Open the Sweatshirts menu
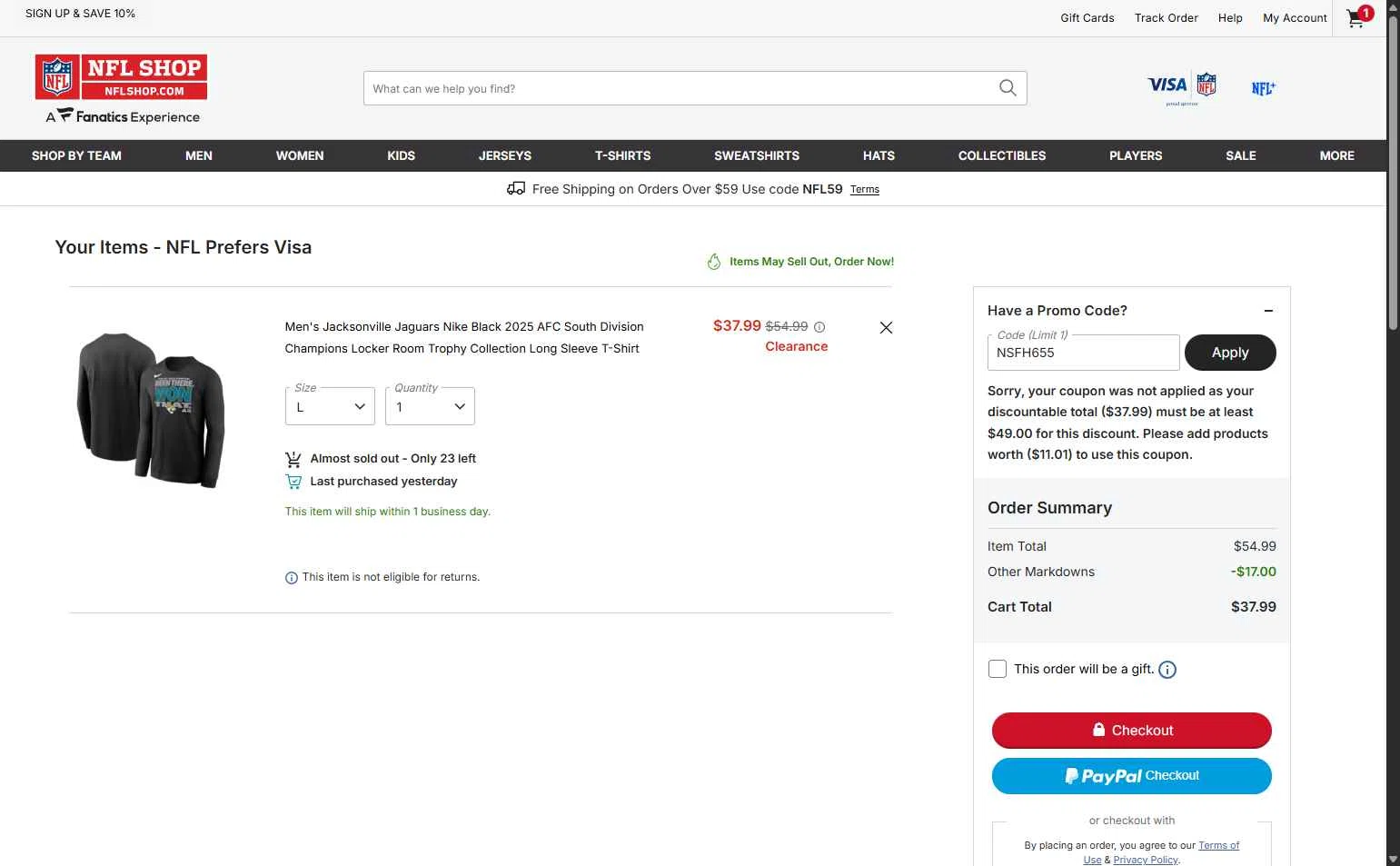 pos(757,155)
